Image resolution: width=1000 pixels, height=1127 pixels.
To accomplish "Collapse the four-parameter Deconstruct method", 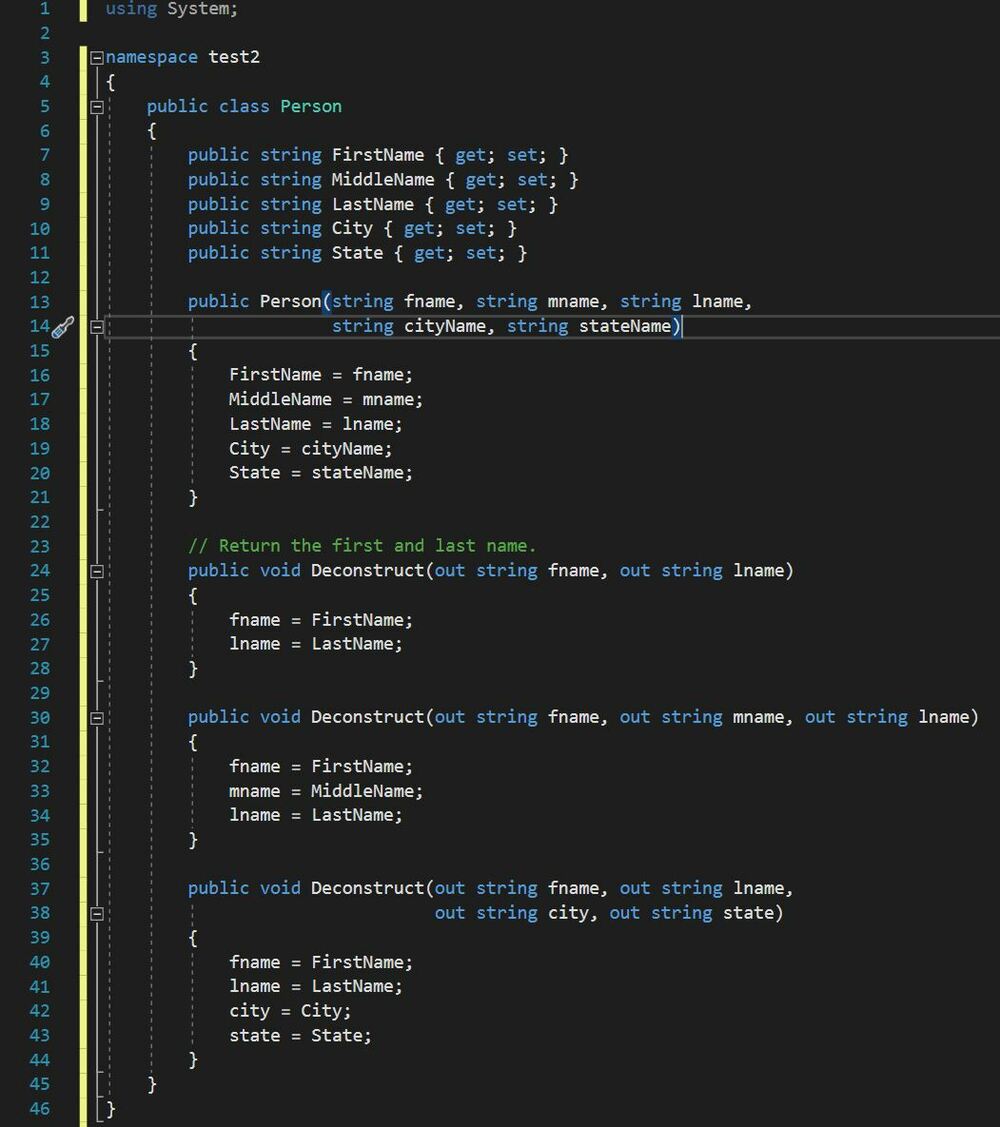I will click(97, 913).
